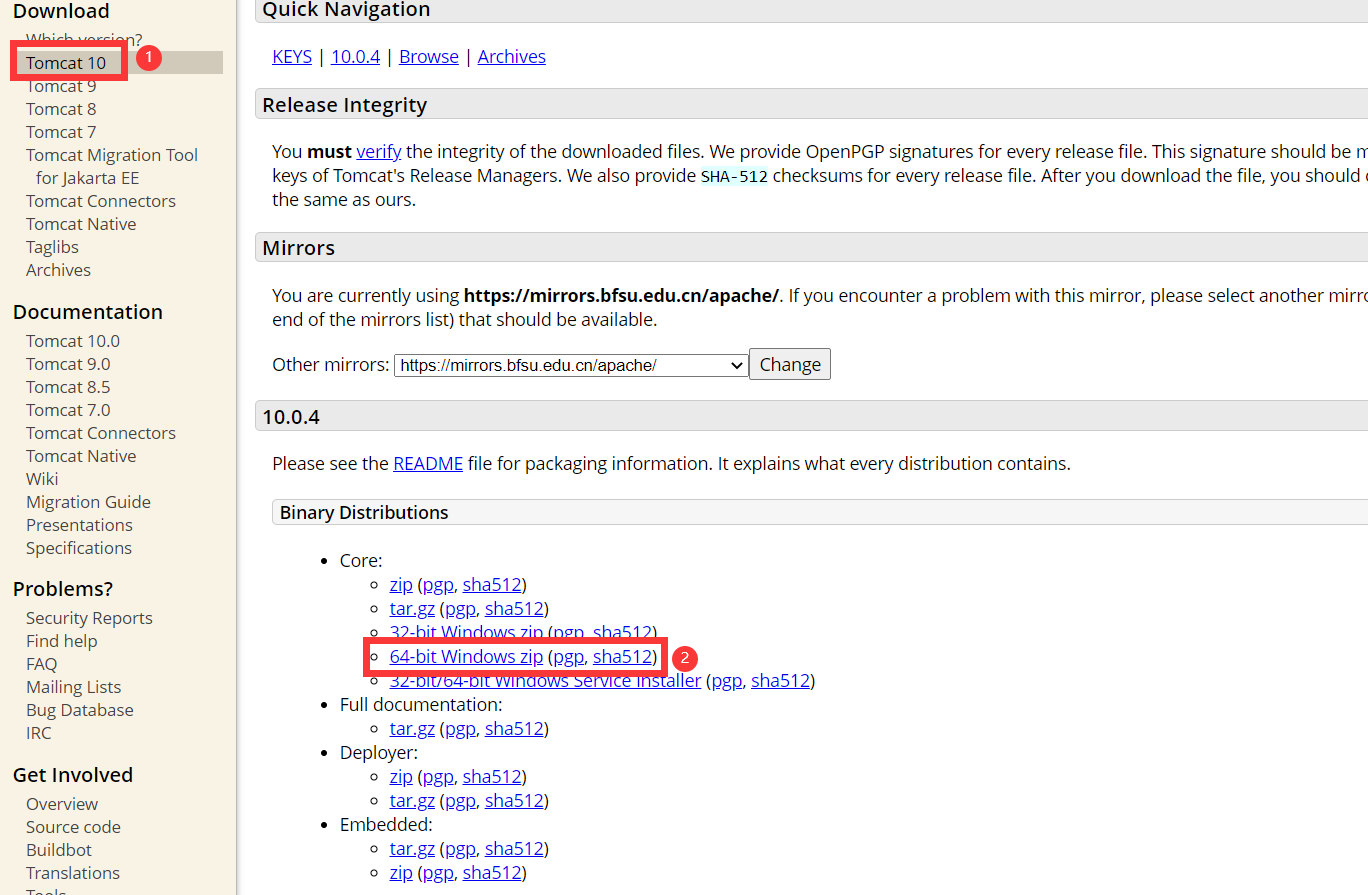Select Tomcat 8 in the Download sidebar

[x=61, y=109]
